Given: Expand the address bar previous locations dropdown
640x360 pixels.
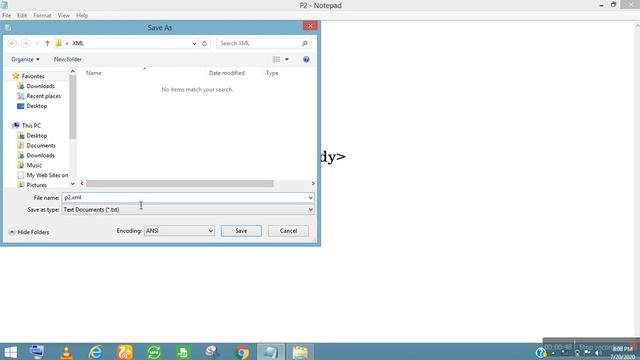Looking at the screenshot, I should click(194, 43).
